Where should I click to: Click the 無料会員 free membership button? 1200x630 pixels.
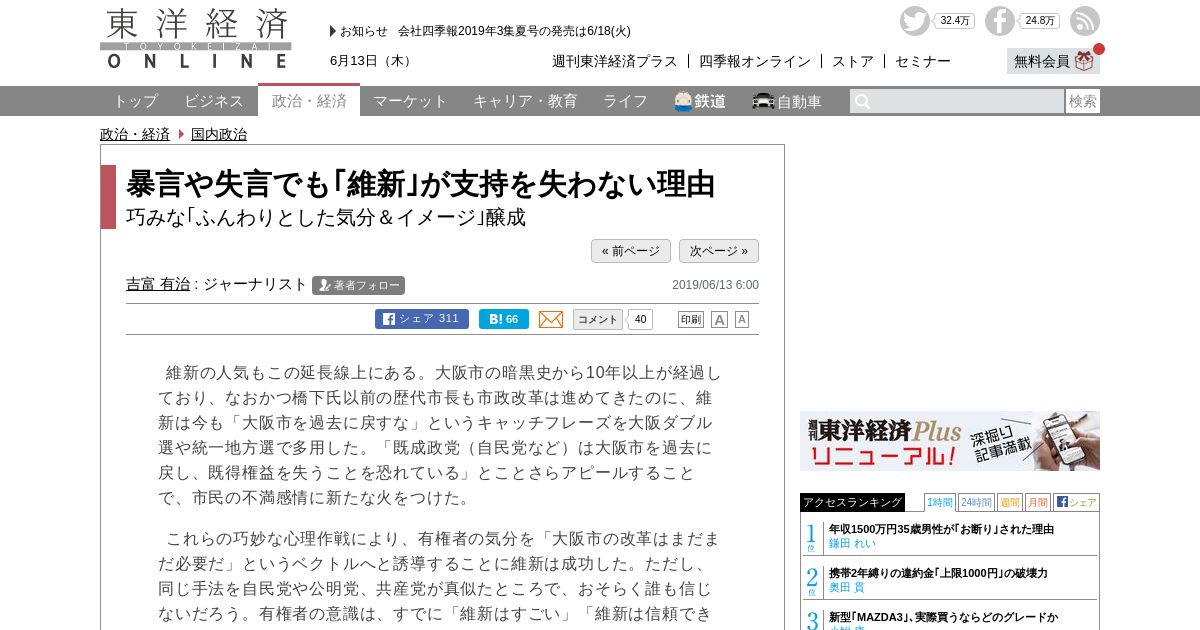[1053, 61]
